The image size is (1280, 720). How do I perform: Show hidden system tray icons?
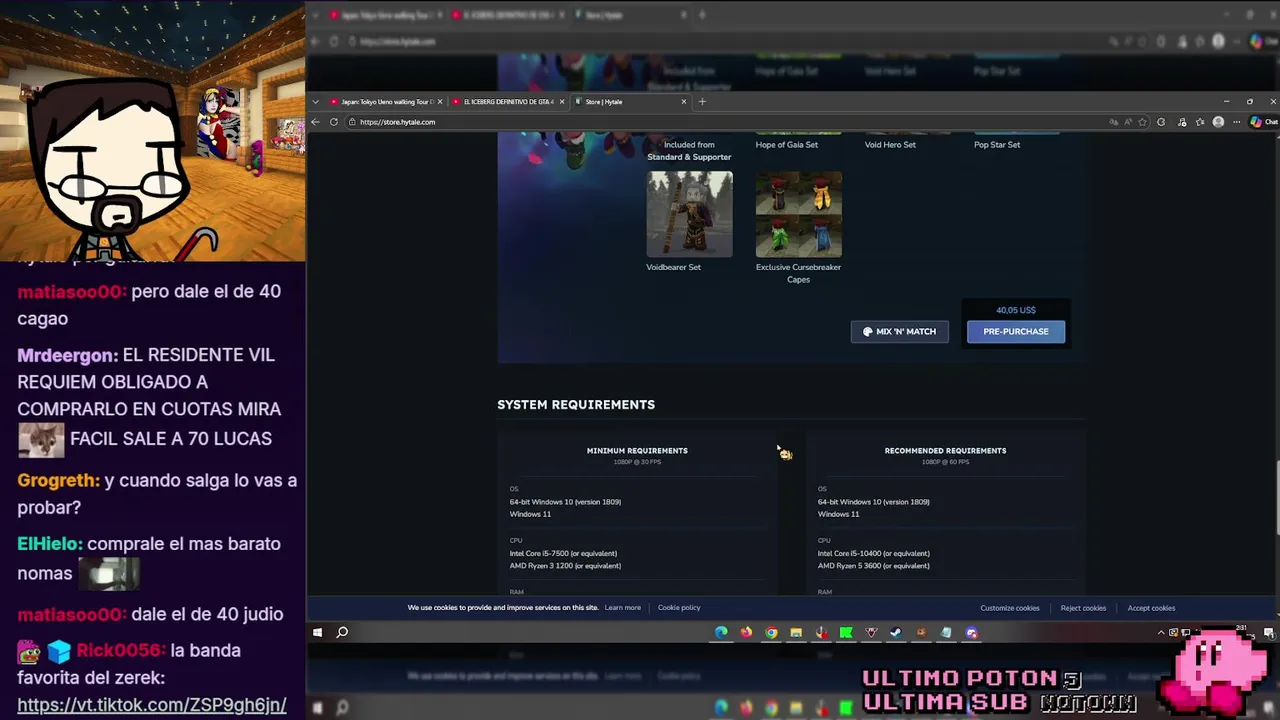(x=1161, y=632)
